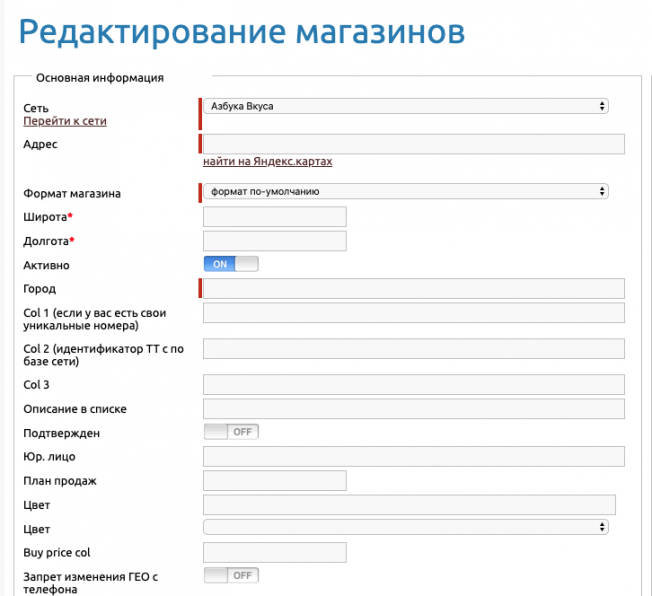
Task: Click the Цвет text input field
Action: (x=409, y=504)
